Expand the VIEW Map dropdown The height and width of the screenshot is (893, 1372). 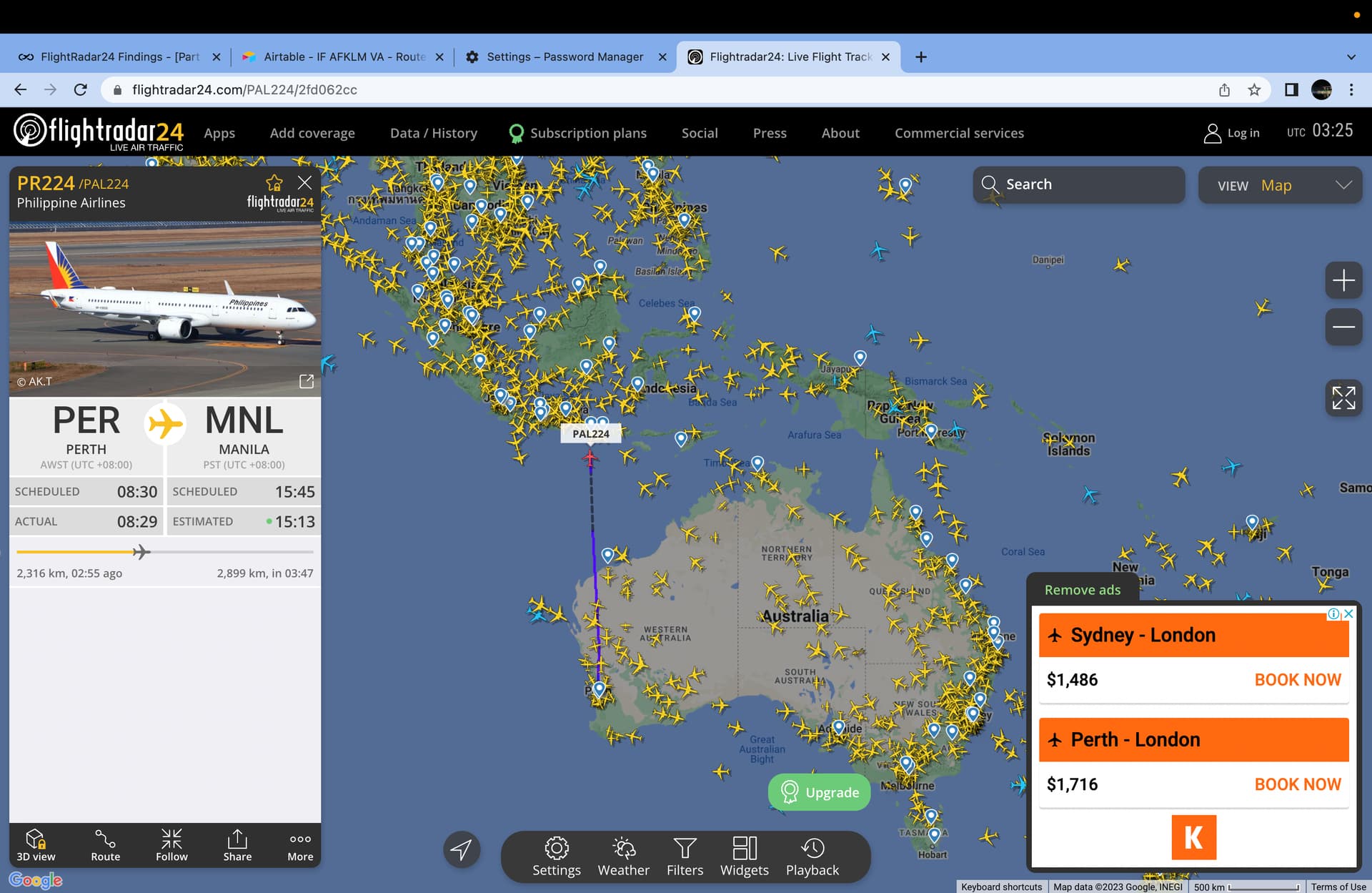pos(1280,185)
